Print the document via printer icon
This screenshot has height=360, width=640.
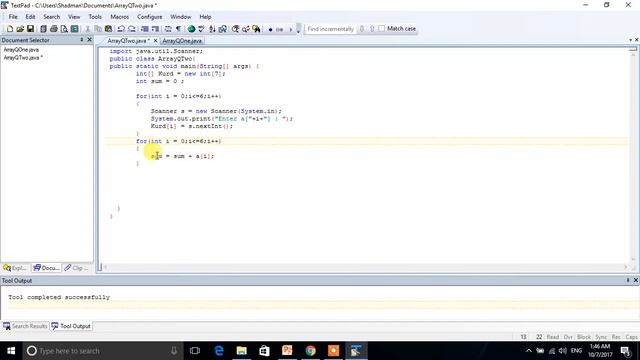[x=53, y=29]
